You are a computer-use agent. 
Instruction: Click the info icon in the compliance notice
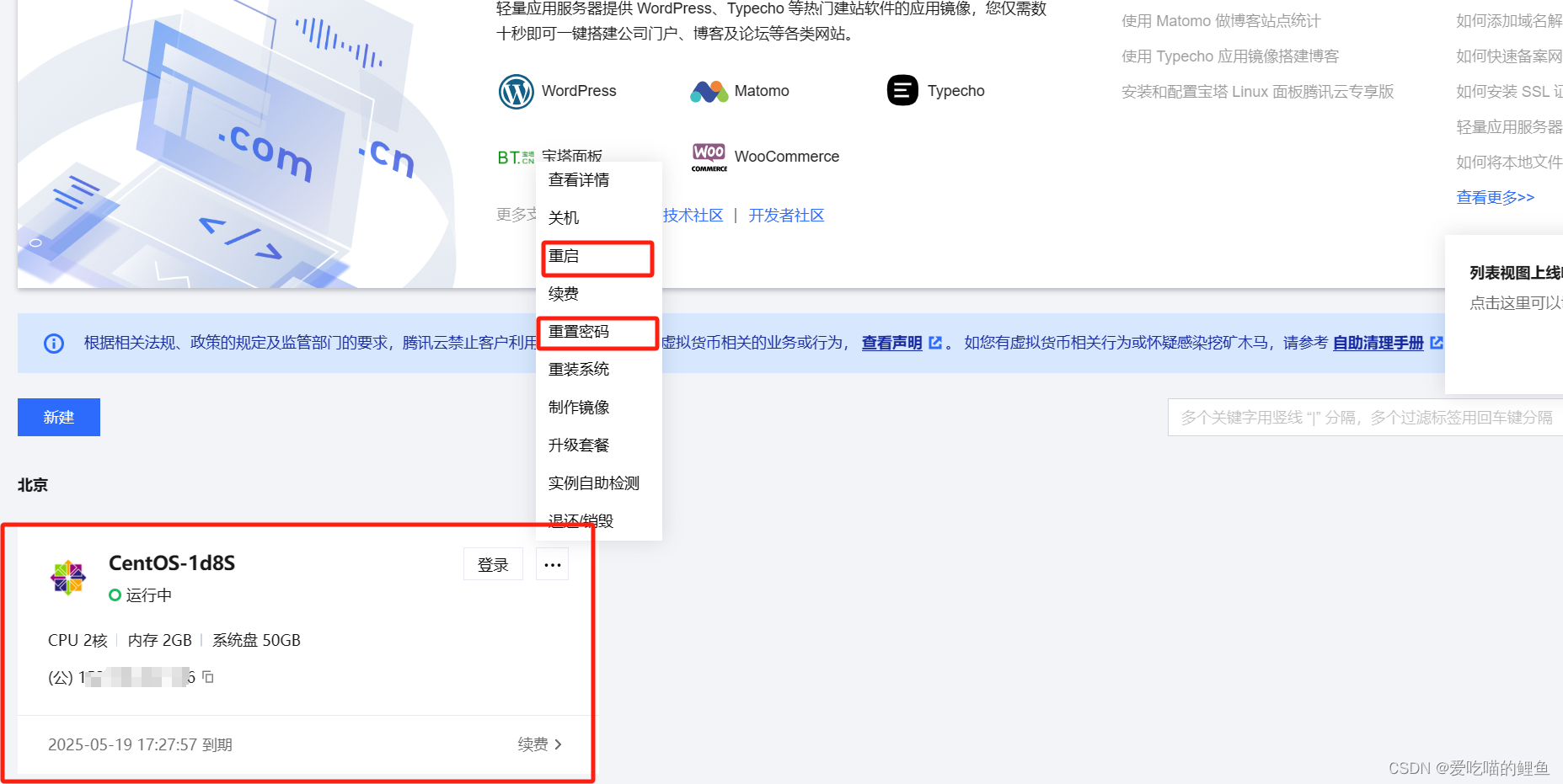coord(54,343)
